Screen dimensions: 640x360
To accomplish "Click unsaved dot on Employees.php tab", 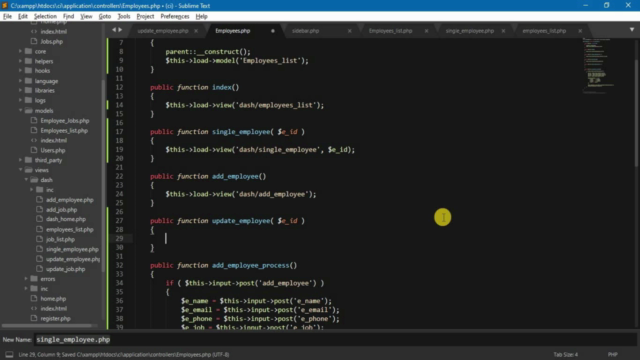I will click(x=273, y=31).
